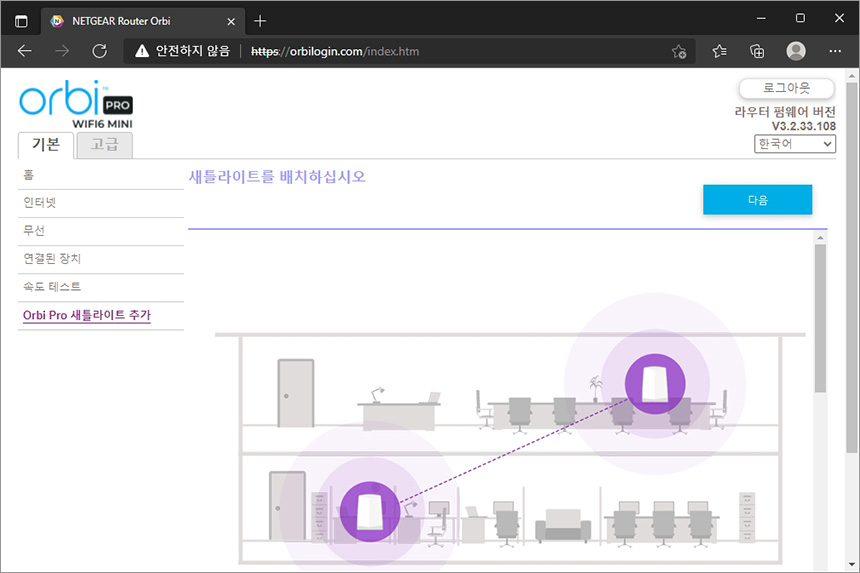This screenshot has width=860, height=573.
Task: Open the 한국어 language dropdown
Action: pyautogui.click(x=795, y=144)
